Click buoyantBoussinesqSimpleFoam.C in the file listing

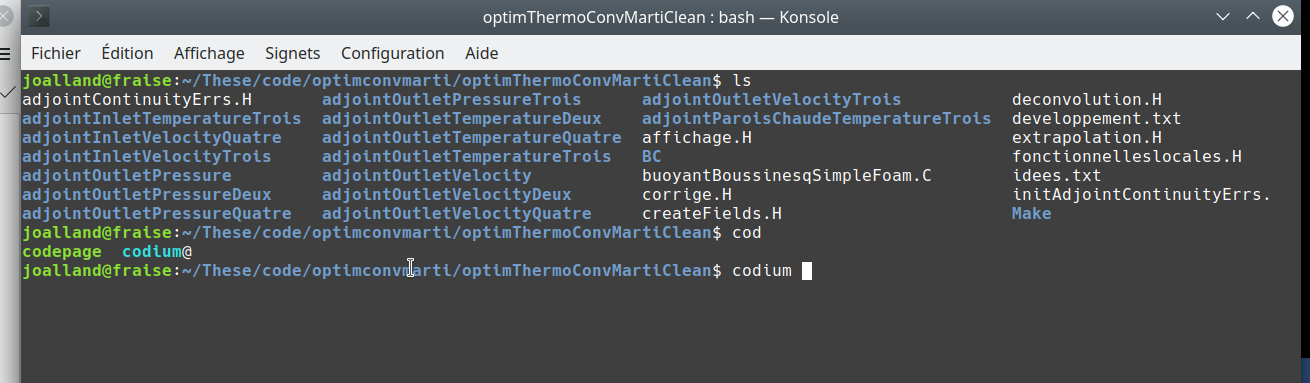(787, 176)
